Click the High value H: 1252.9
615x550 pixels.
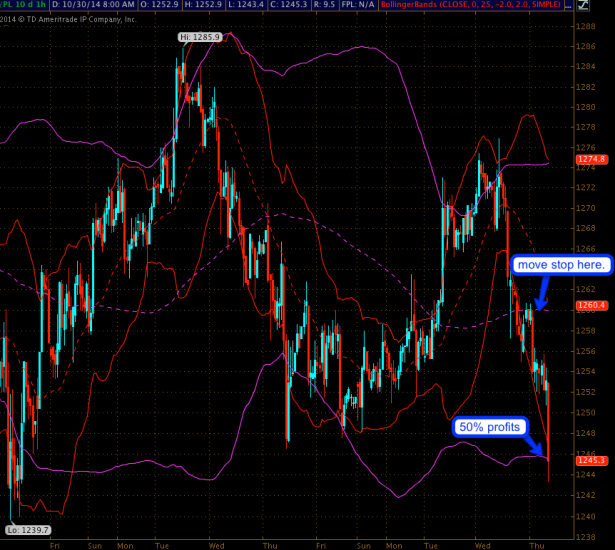[213, 6]
